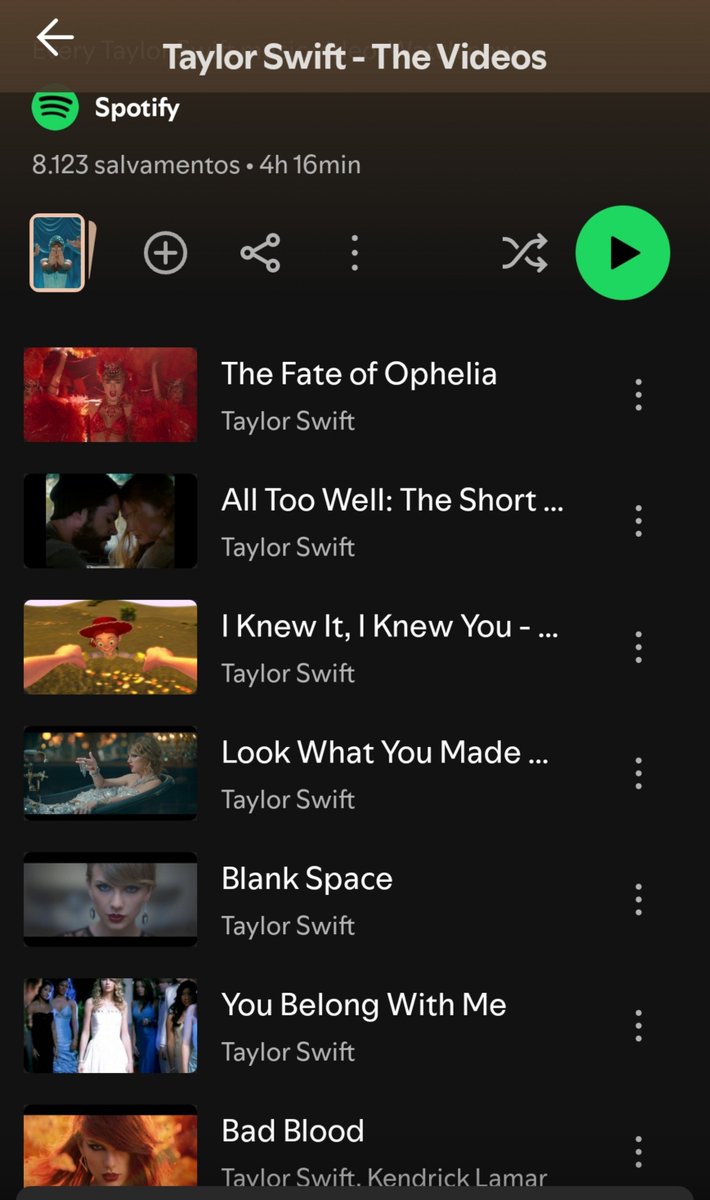Image resolution: width=710 pixels, height=1200 pixels.
Task: Open options for I Knew It, I Knew You
Action: coord(638,647)
